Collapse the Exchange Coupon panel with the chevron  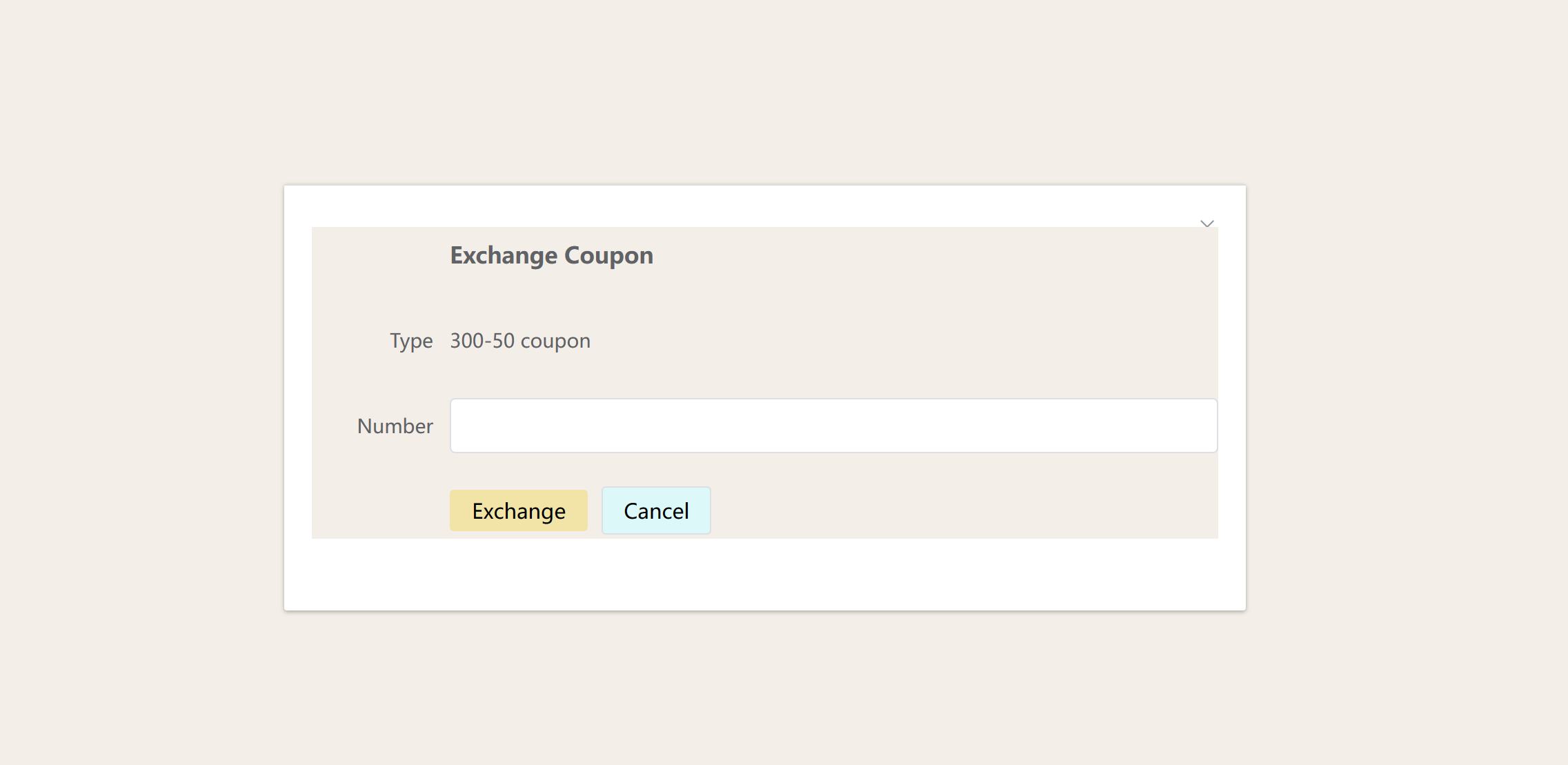pyautogui.click(x=1207, y=223)
